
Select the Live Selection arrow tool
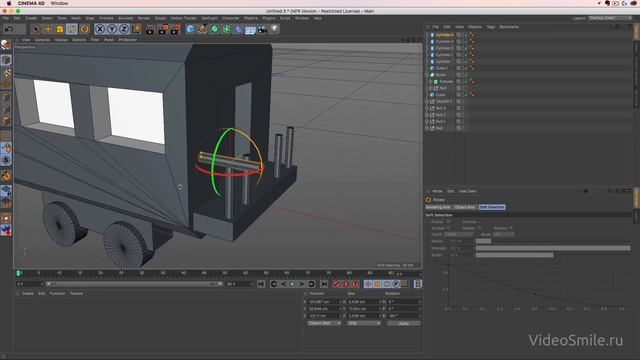tap(36, 29)
